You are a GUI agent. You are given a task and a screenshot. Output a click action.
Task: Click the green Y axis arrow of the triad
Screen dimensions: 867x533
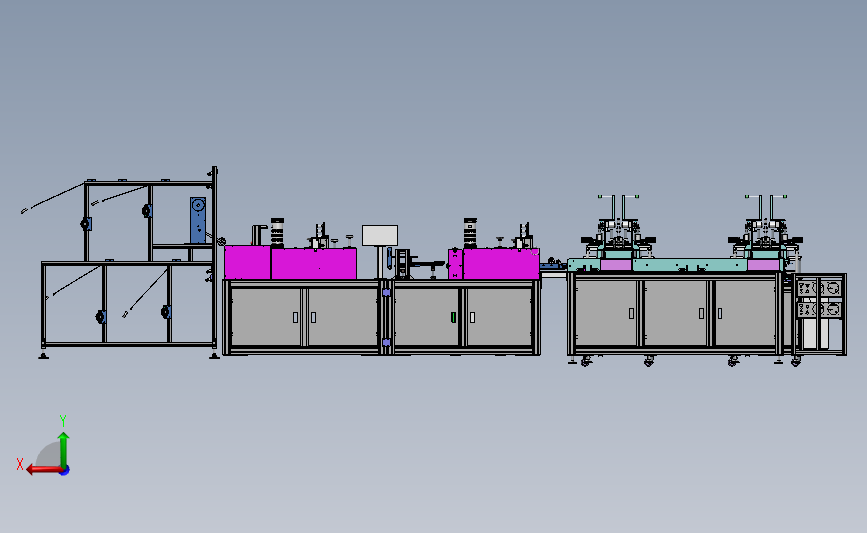click(64, 450)
